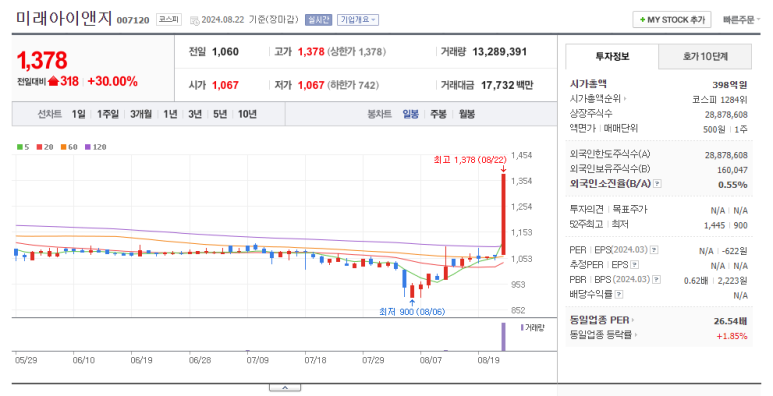Click the 52주최고 최저 values 1,445 900

(726, 225)
